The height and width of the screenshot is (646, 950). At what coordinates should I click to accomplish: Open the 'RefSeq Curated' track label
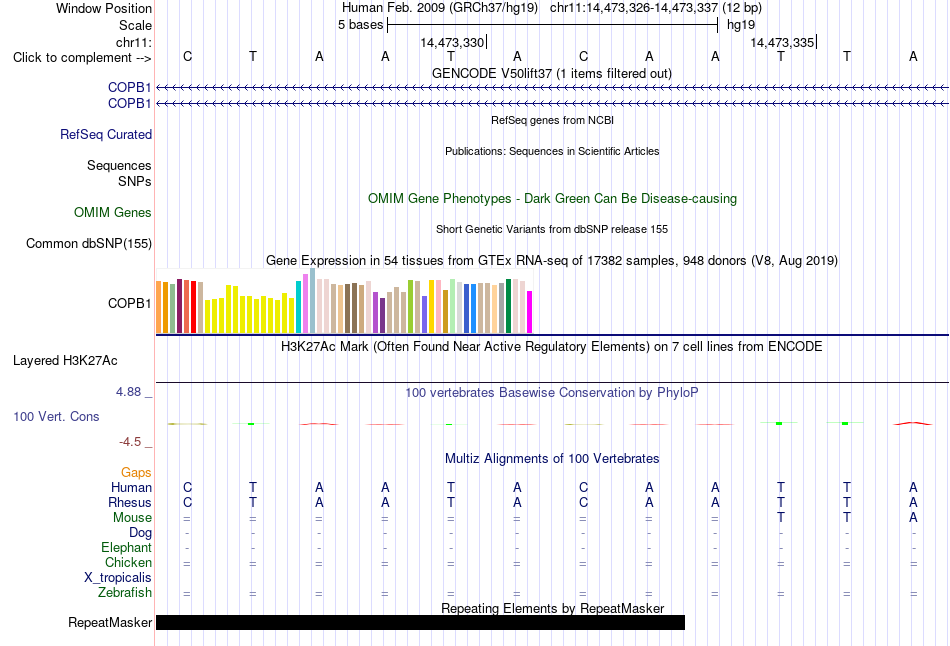(x=105, y=135)
